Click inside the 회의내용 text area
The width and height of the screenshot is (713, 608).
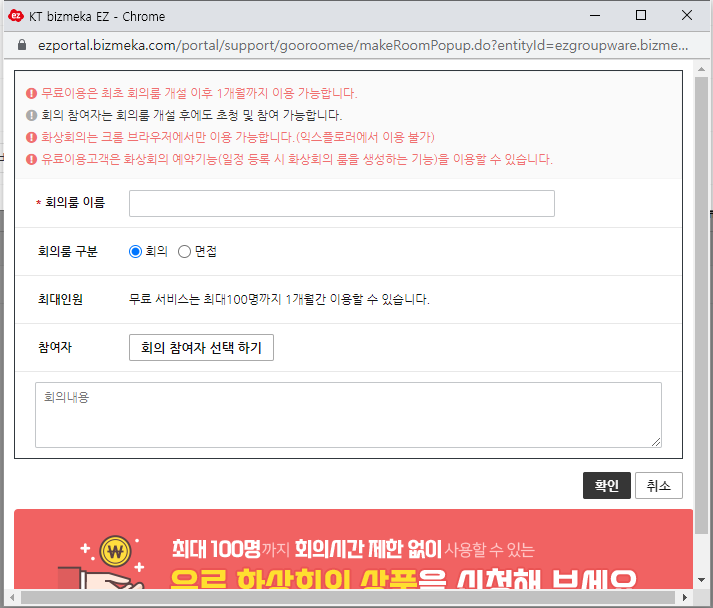click(348, 414)
